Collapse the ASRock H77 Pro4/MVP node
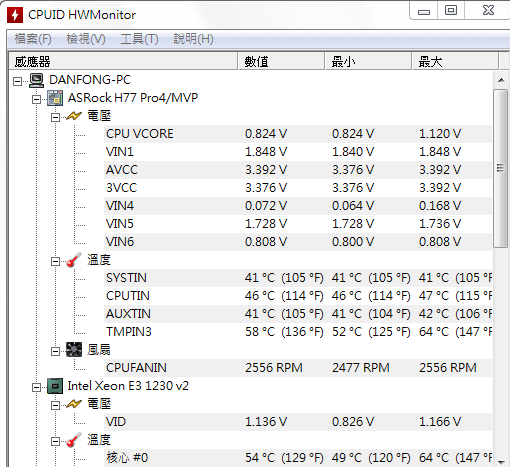This screenshot has height=467, width=510. click(x=36, y=99)
